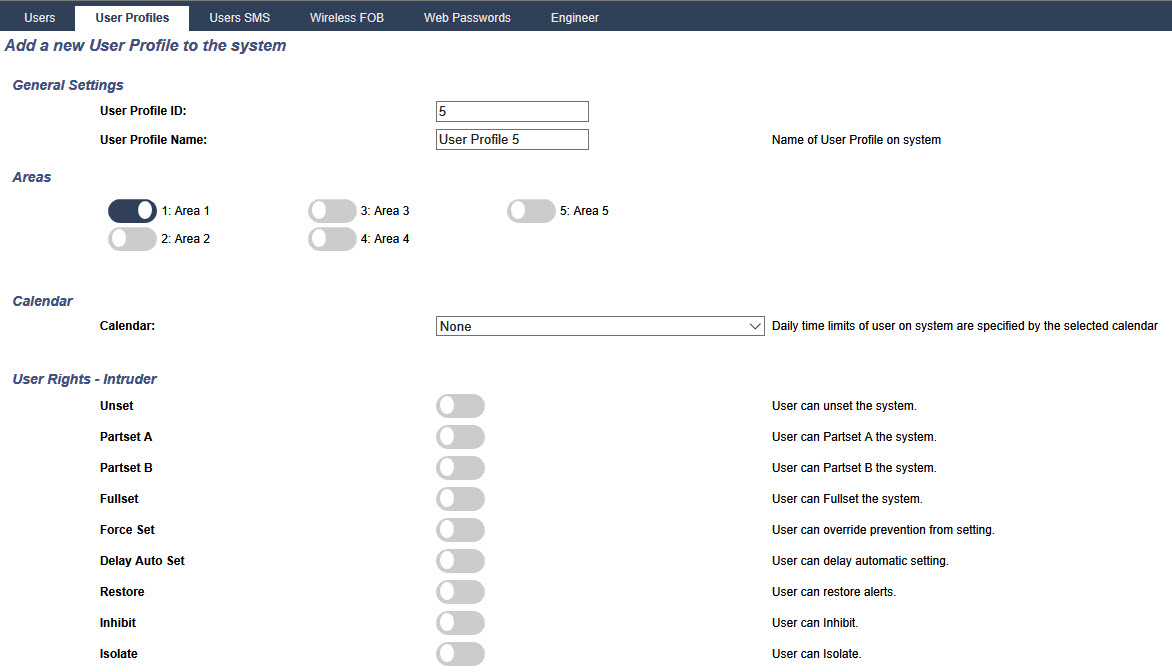
Task: Enable the Partset B right
Action: coord(460,468)
